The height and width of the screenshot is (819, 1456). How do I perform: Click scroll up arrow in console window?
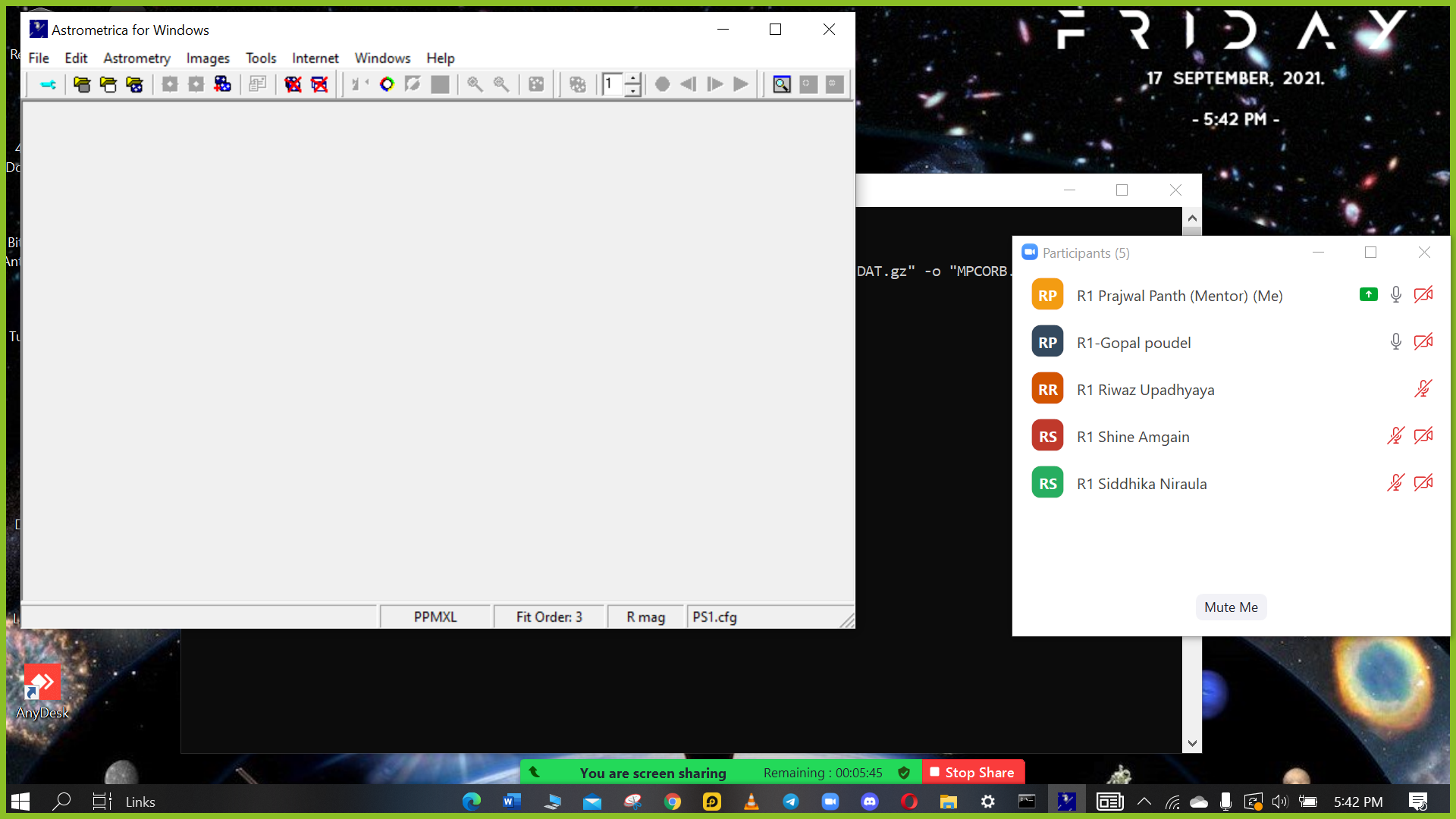pos(1192,218)
